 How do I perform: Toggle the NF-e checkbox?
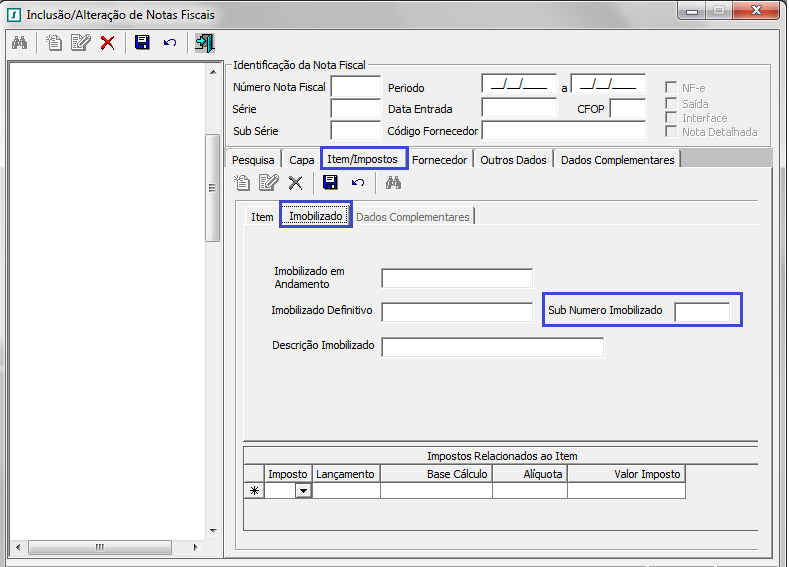pyautogui.click(x=672, y=88)
